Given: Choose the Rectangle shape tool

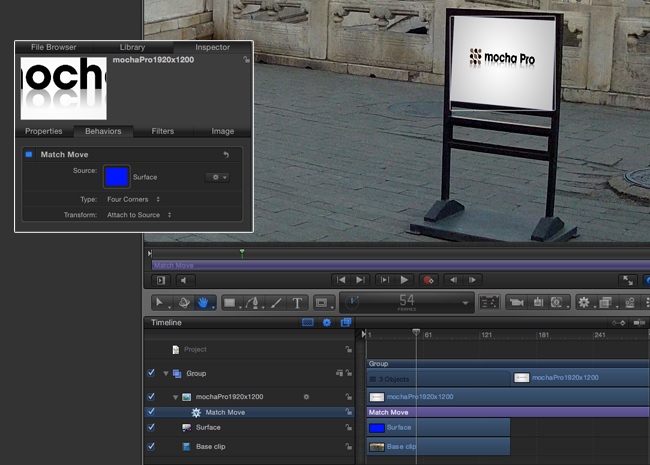Looking at the screenshot, I should pyautogui.click(x=229, y=302).
